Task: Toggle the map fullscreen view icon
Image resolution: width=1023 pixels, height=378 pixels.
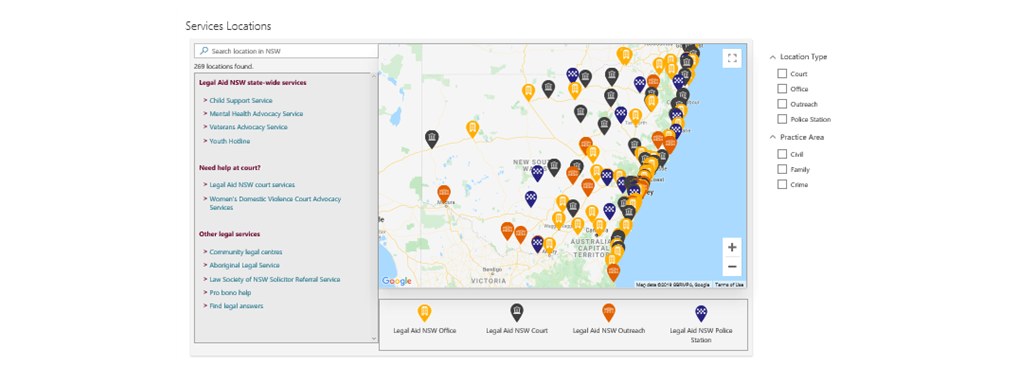Action: pos(732,58)
